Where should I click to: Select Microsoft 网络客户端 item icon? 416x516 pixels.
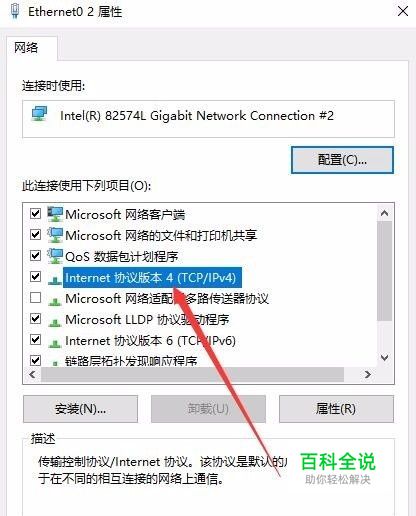point(55,214)
